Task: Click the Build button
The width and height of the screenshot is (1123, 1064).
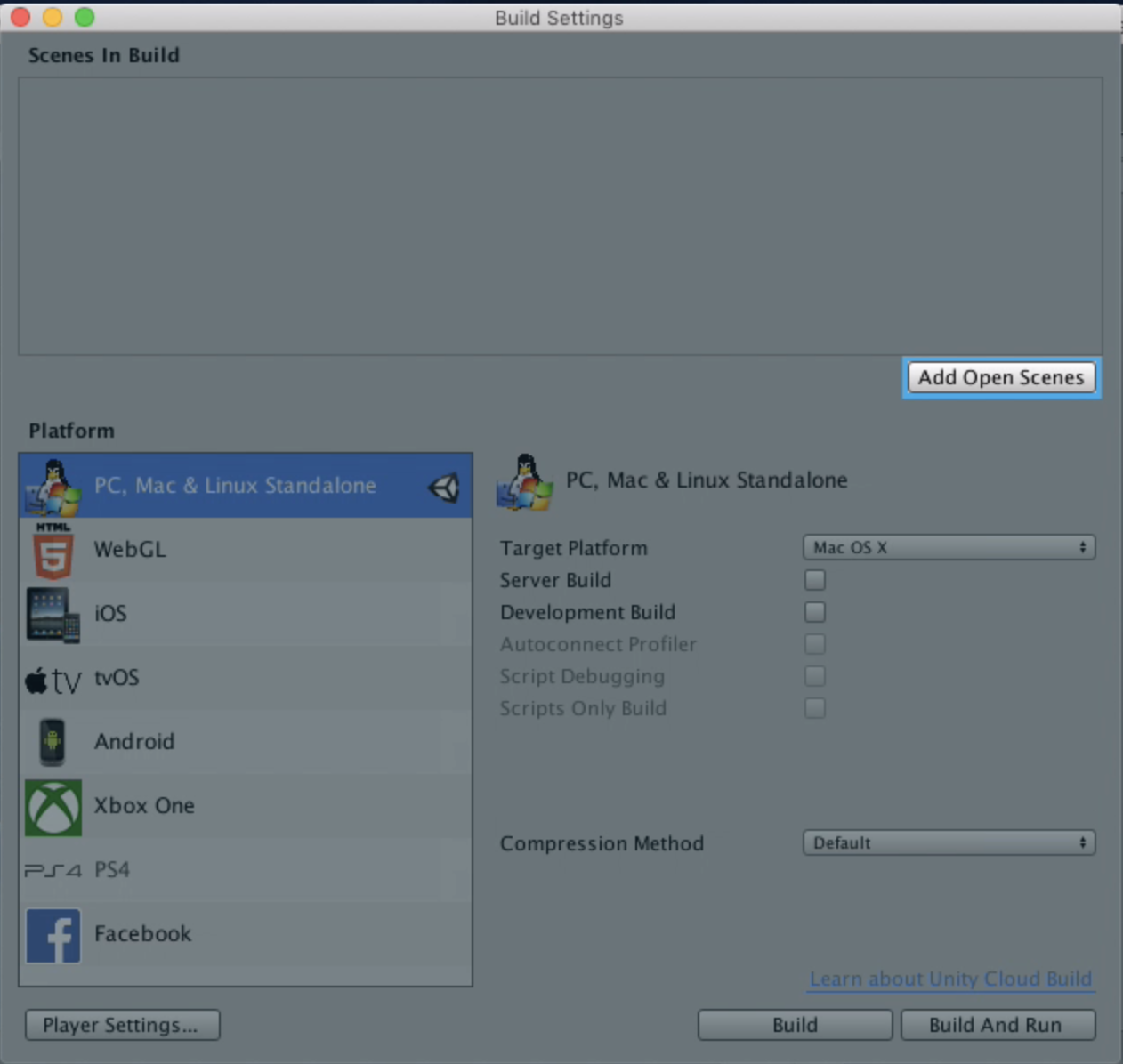Action: 795,1025
